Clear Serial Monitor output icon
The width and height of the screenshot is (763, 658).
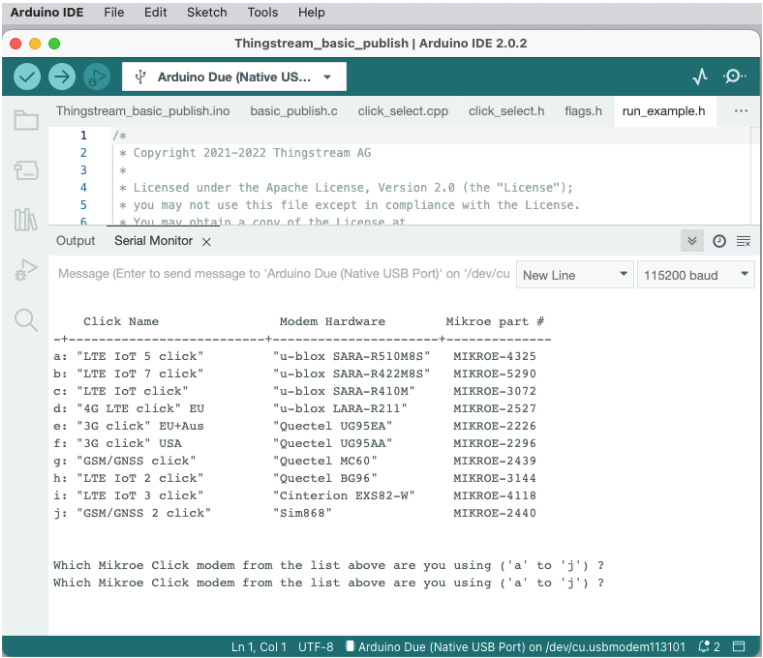tap(743, 241)
